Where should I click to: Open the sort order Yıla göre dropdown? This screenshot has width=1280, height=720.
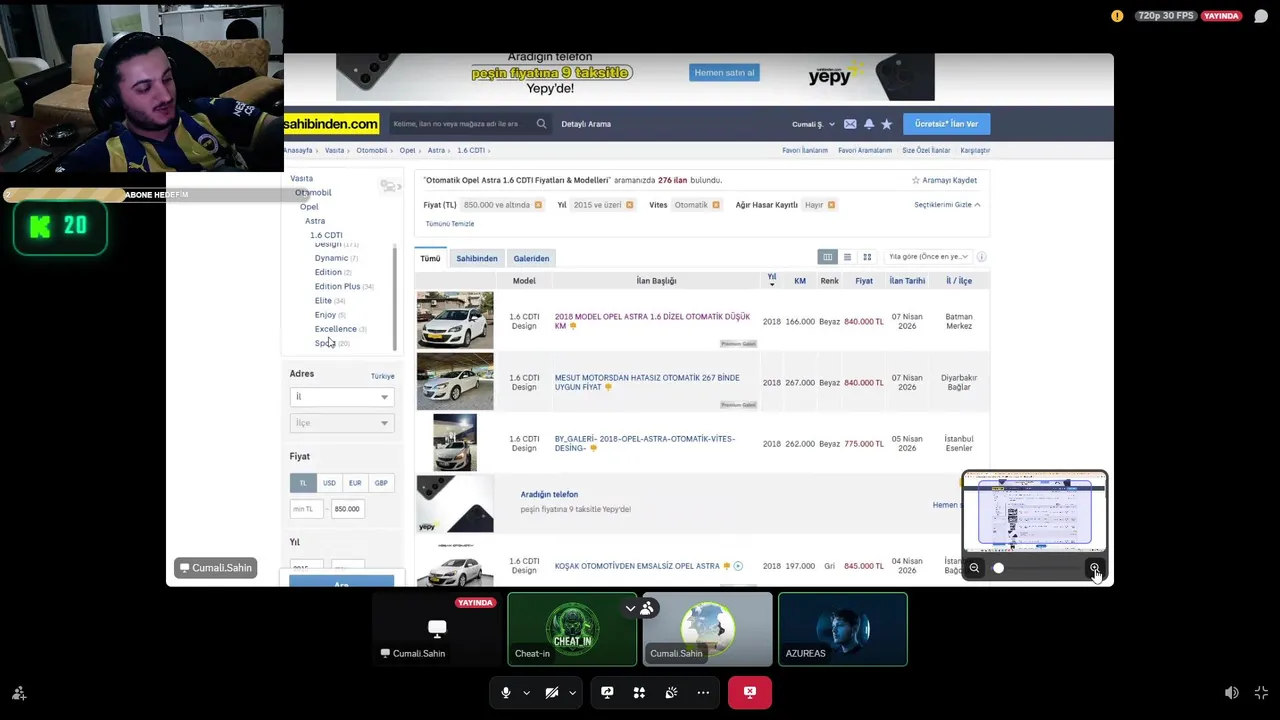928,257
